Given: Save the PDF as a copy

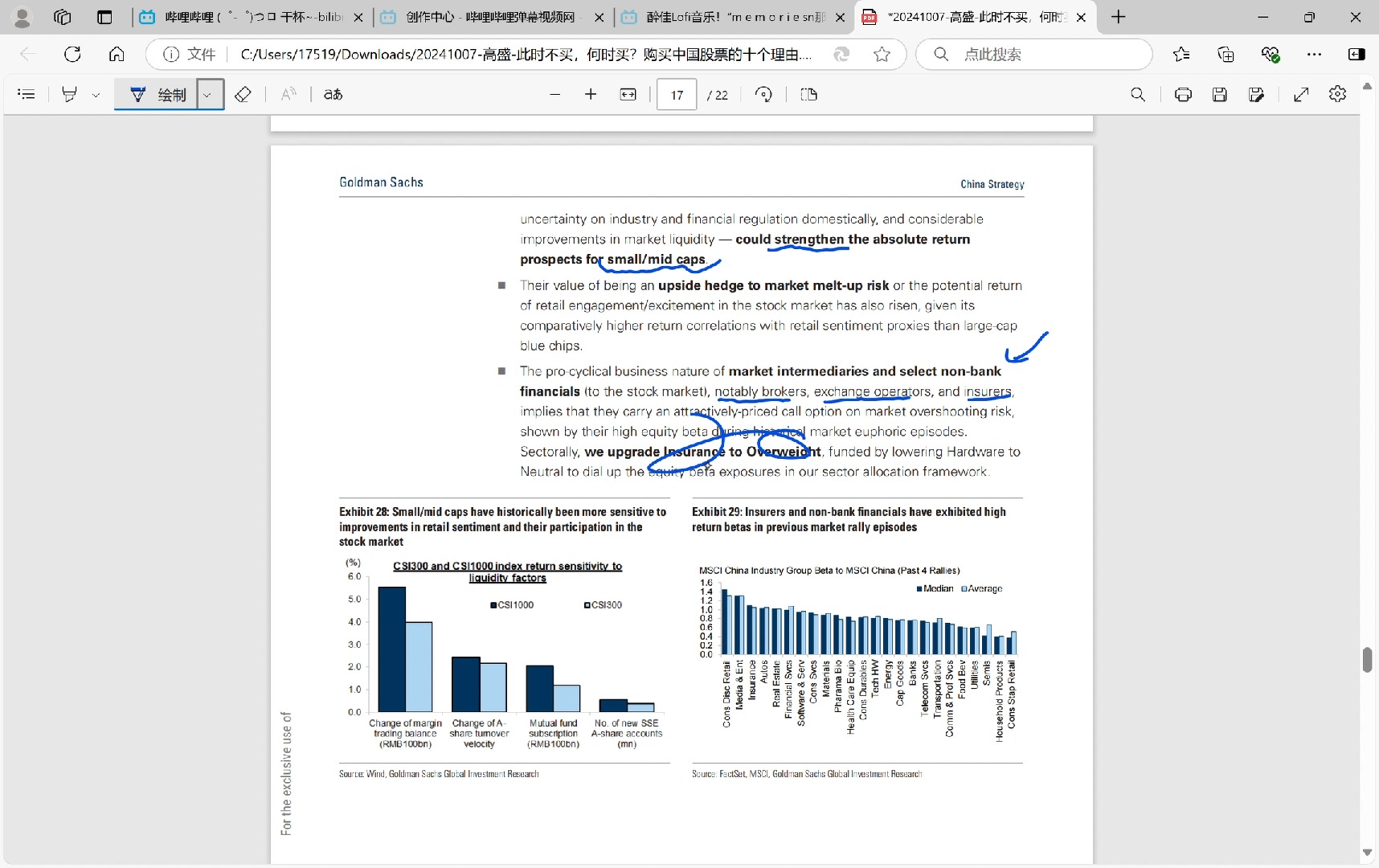Looking at the screenshot, I should [1257, 95].
